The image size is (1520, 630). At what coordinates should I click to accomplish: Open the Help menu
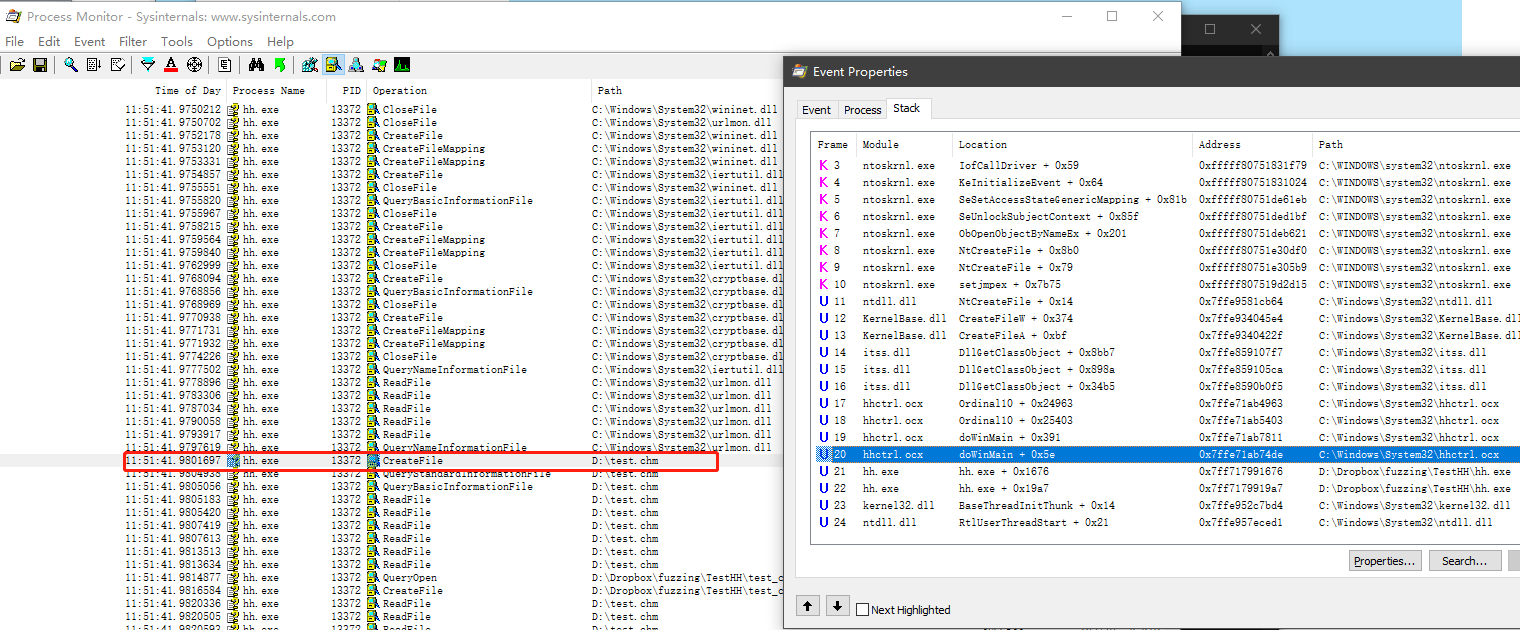click(281, 41)
